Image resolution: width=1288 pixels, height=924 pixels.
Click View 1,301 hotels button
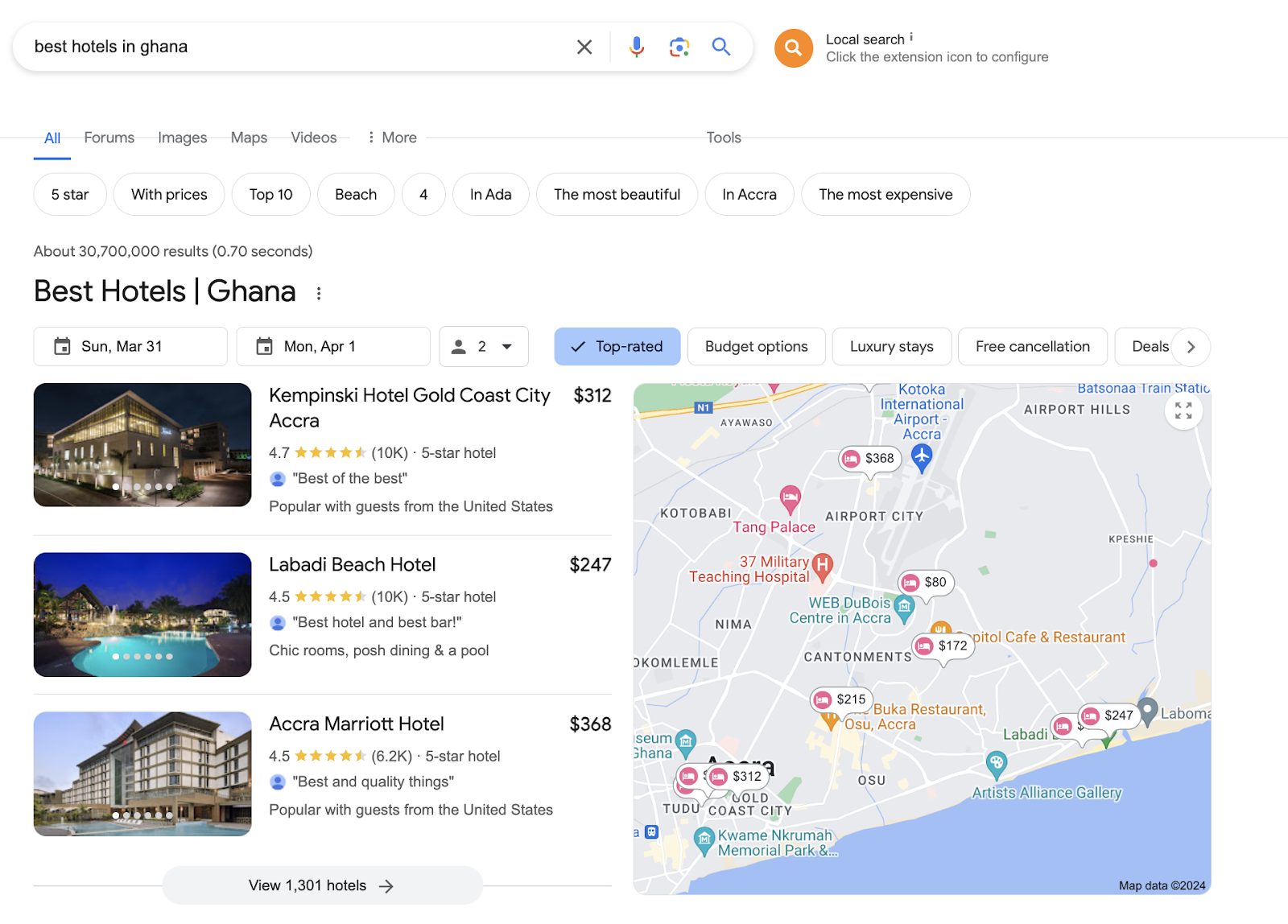(322, 885)
